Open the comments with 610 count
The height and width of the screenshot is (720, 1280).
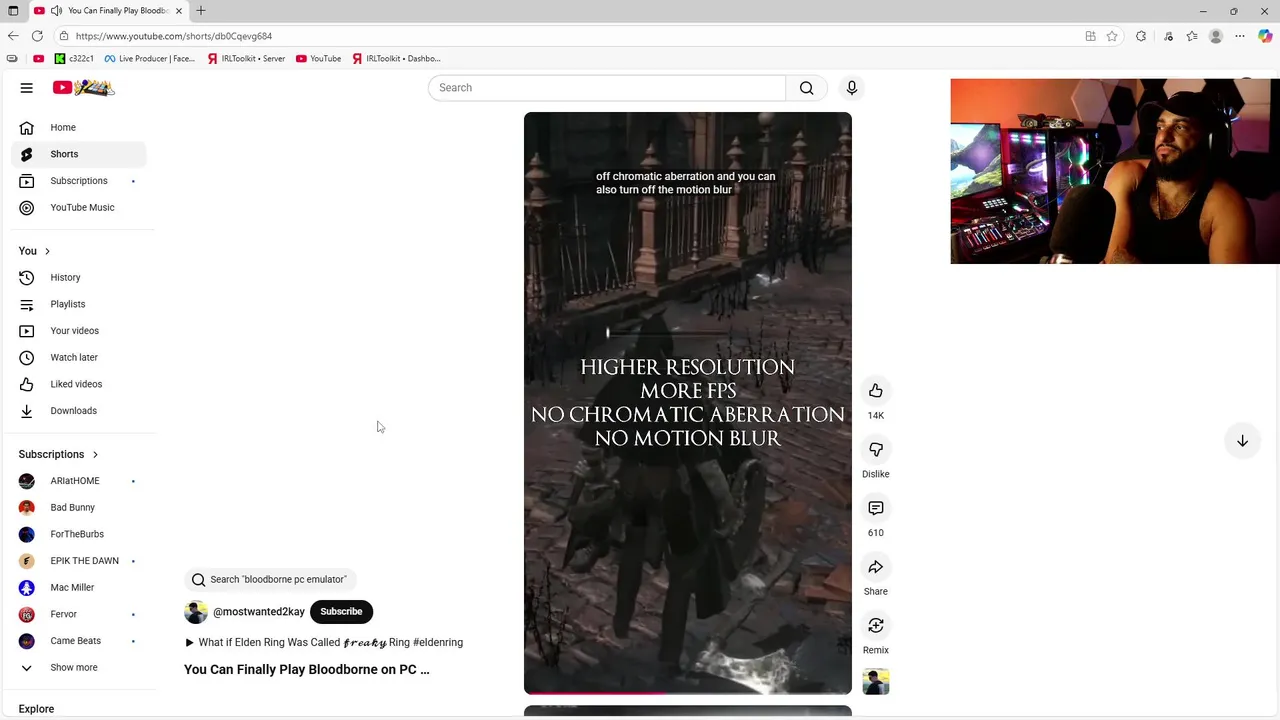[x=876, y=508]
